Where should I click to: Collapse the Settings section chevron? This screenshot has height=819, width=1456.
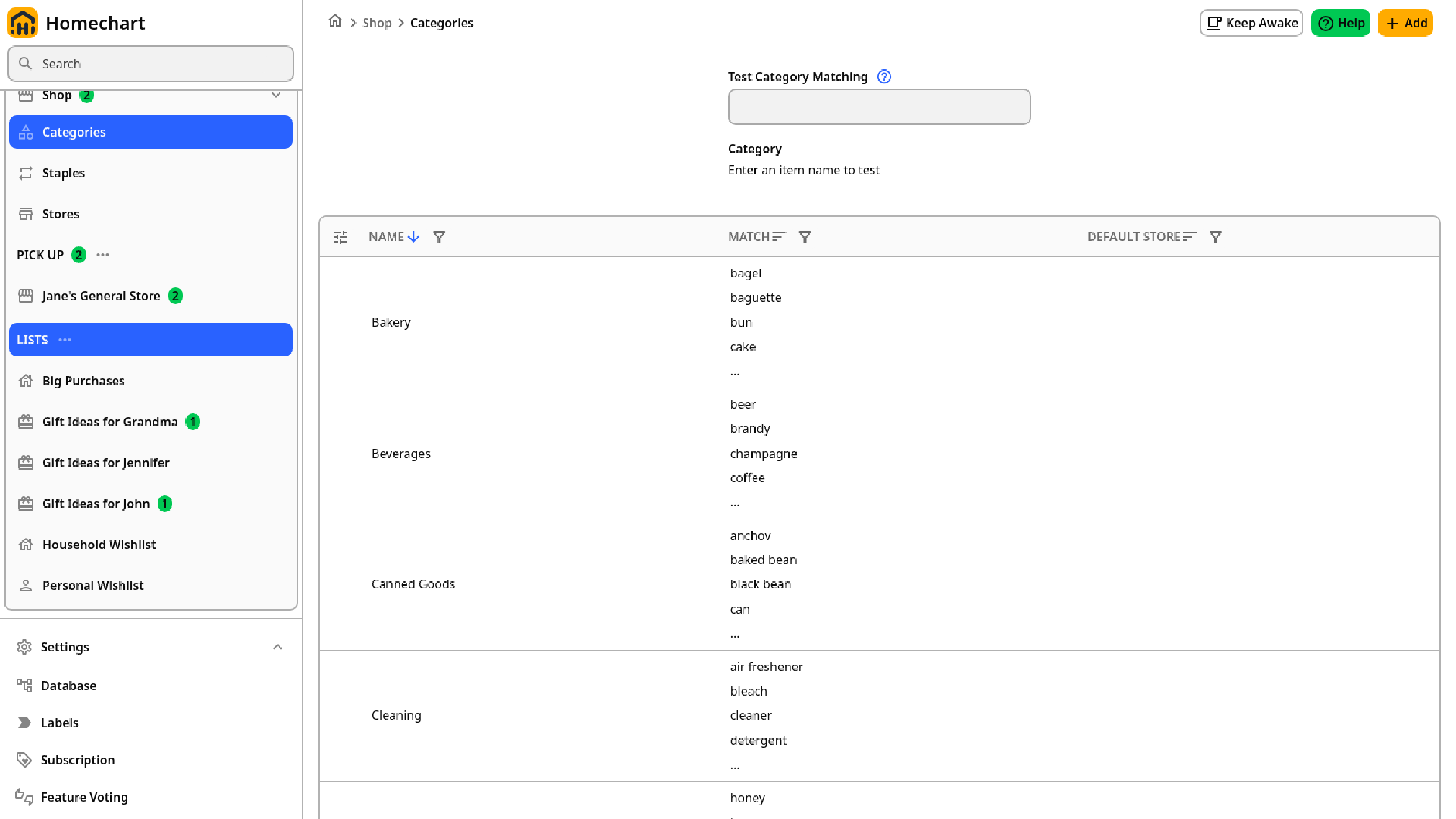277,647
